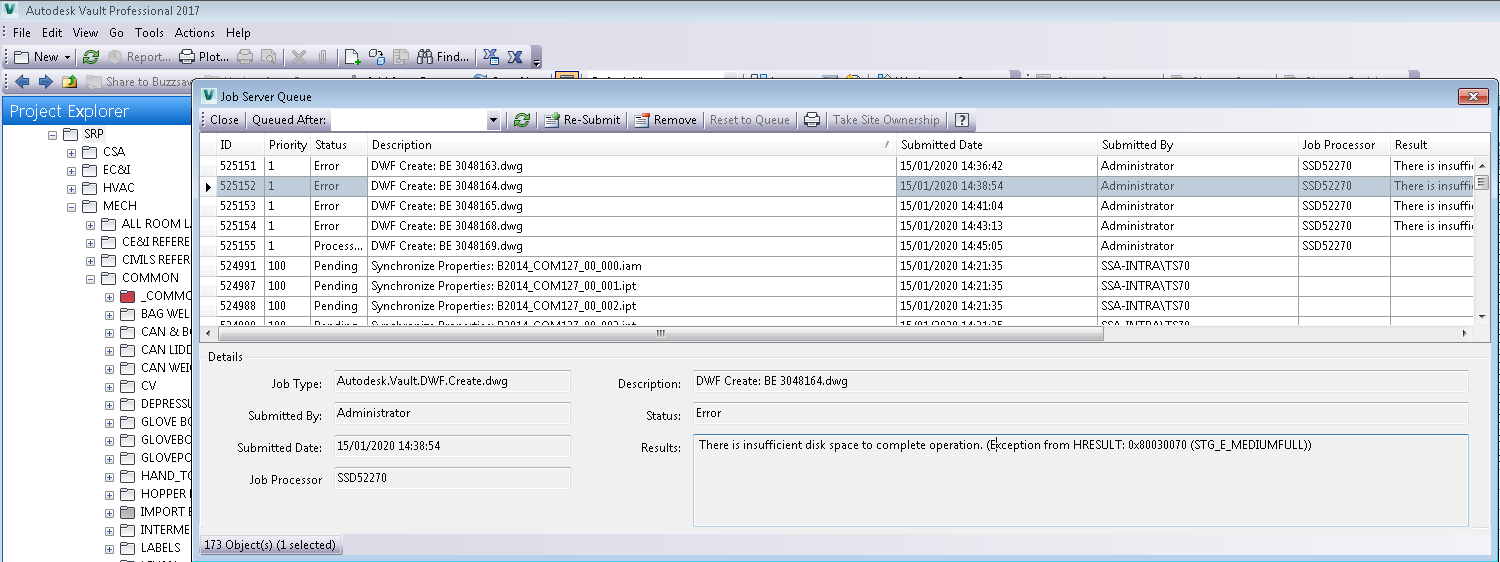This screenshot has height=562, width=1500.
Task: Close the Job Server Queue window
Action: [1473, 96]
